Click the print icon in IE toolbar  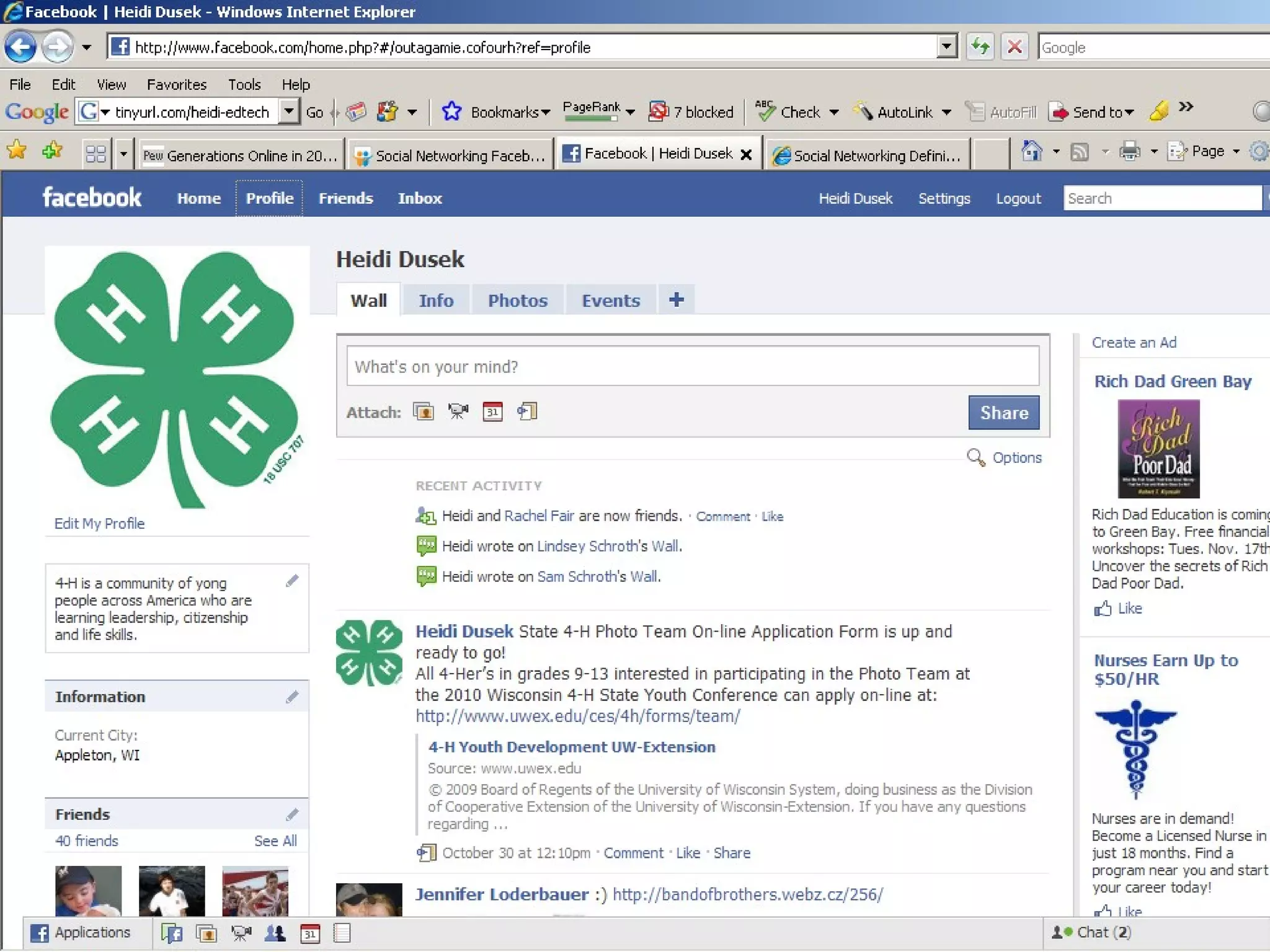click(1130, 151)
